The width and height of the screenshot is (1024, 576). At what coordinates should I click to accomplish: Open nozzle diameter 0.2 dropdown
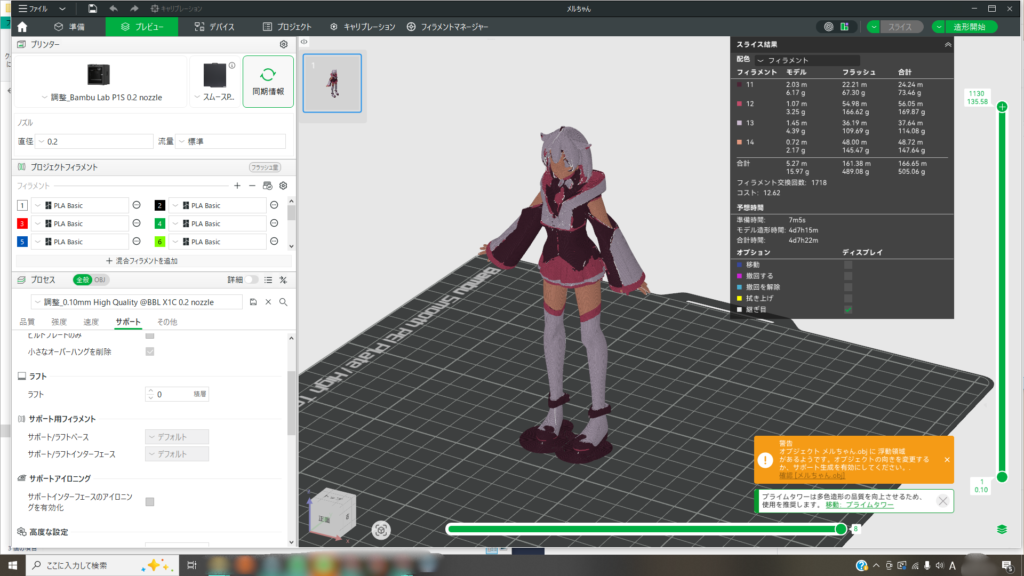tap(94, 141)
